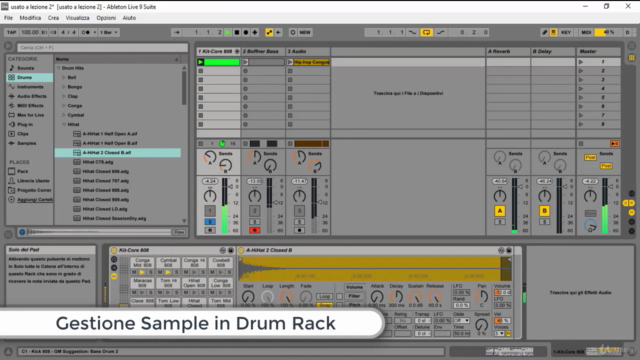
Task: Click Re-Enable Automation arrow button
Action: pyautogui.click(x=278, y=32)
